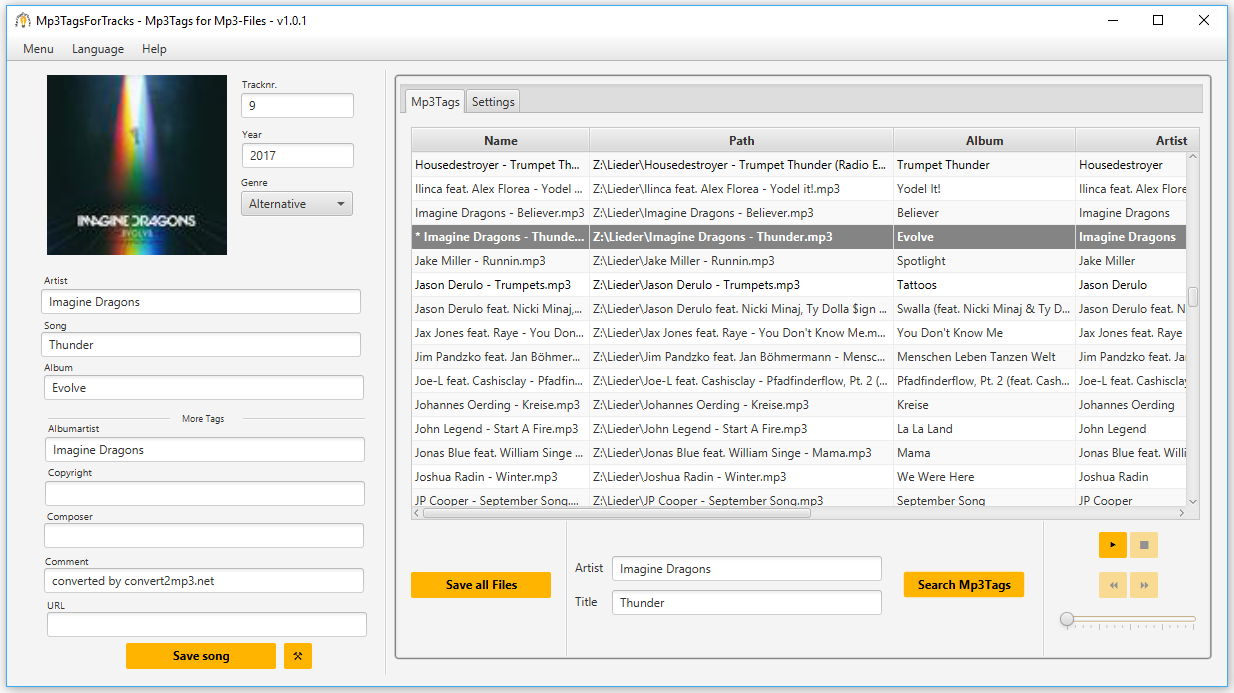Select row Ilinca feat. Alex Florea - Yodel
Image resolution: width=1234 pixels, height=693 pixels.
(799, 189)
